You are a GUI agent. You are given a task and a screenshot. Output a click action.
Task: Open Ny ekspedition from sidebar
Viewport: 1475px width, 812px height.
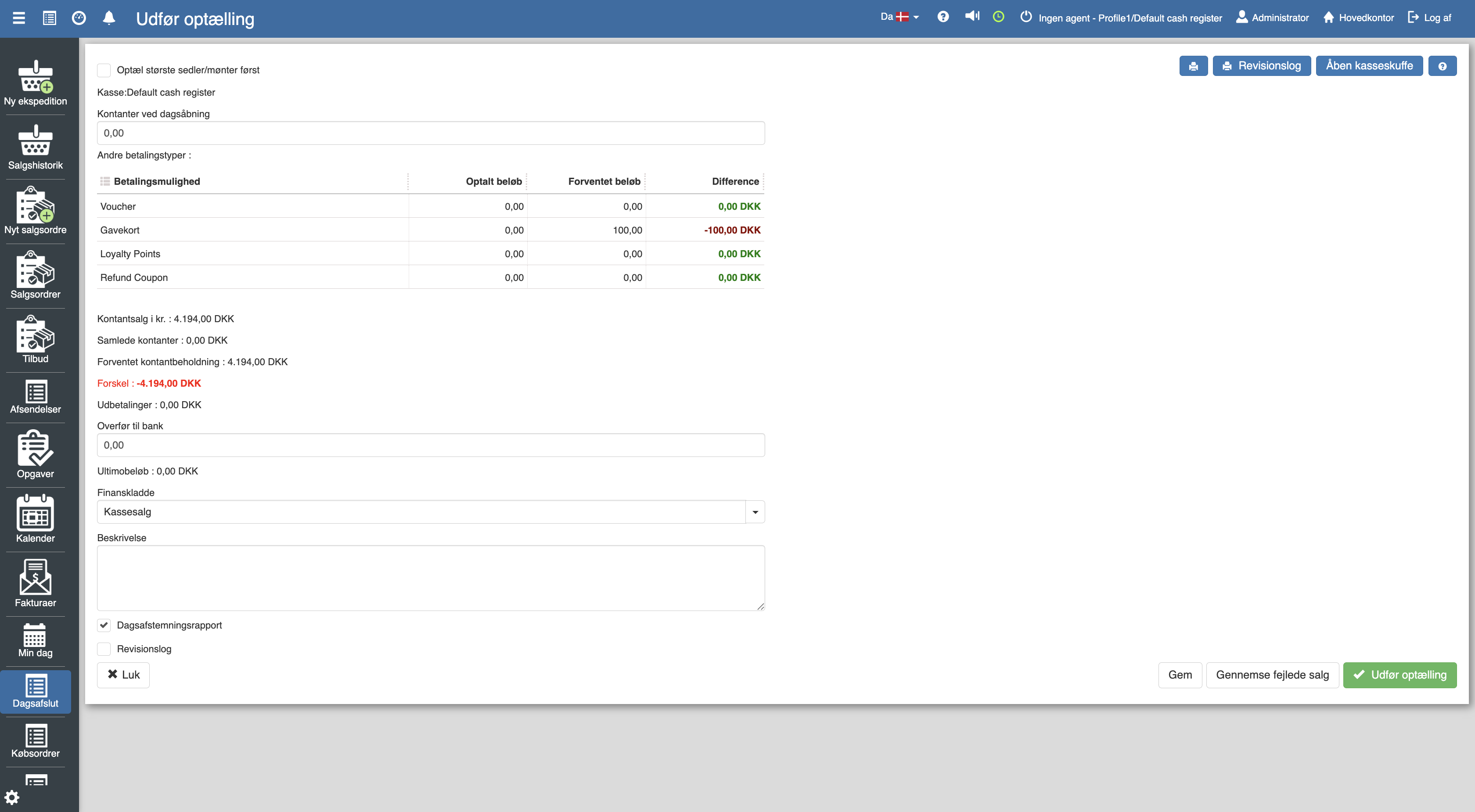pyautogui.click(x=36, y=83)
